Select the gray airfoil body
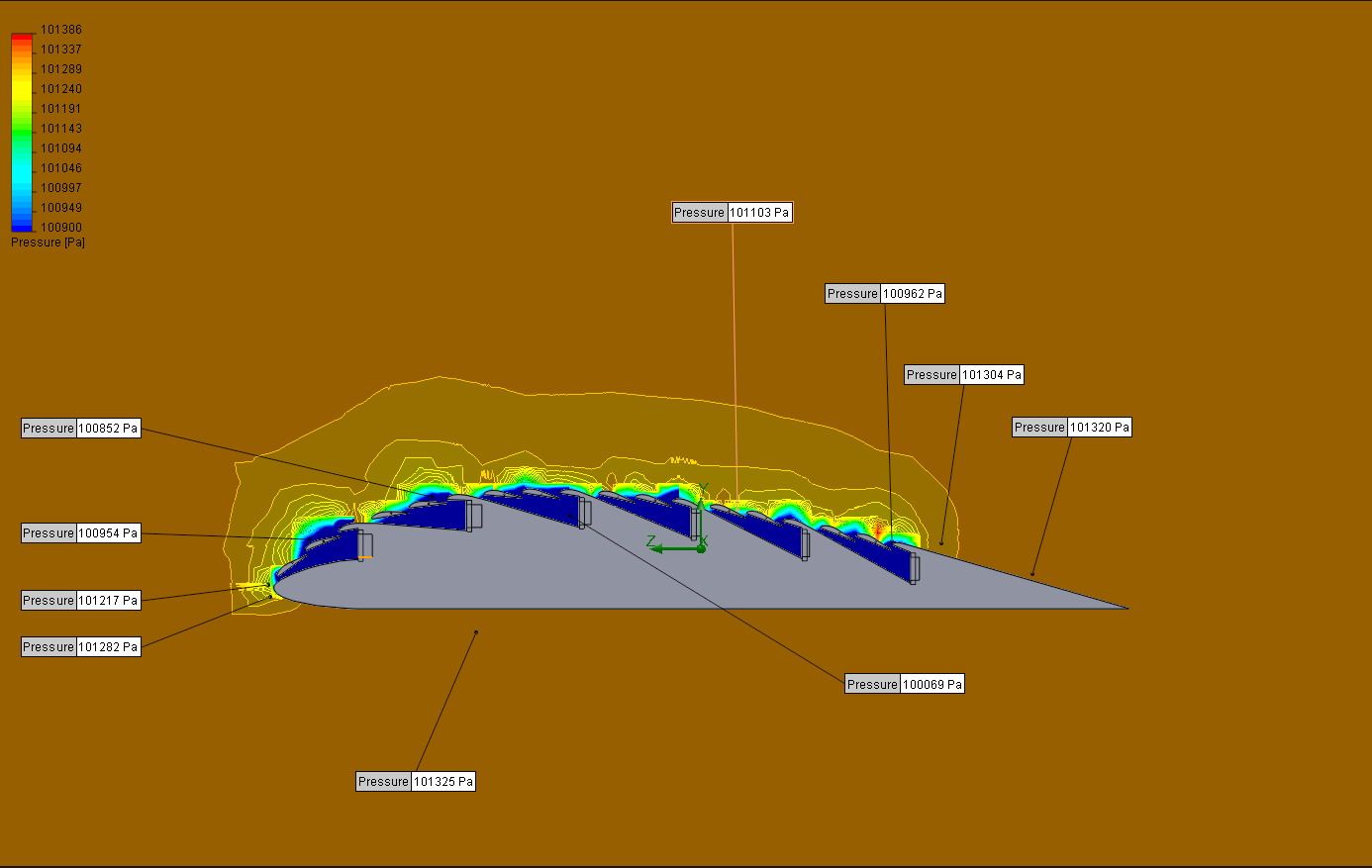Image resolution: width=1372 pixels, height=868 pixels. (x=594, y=574)
